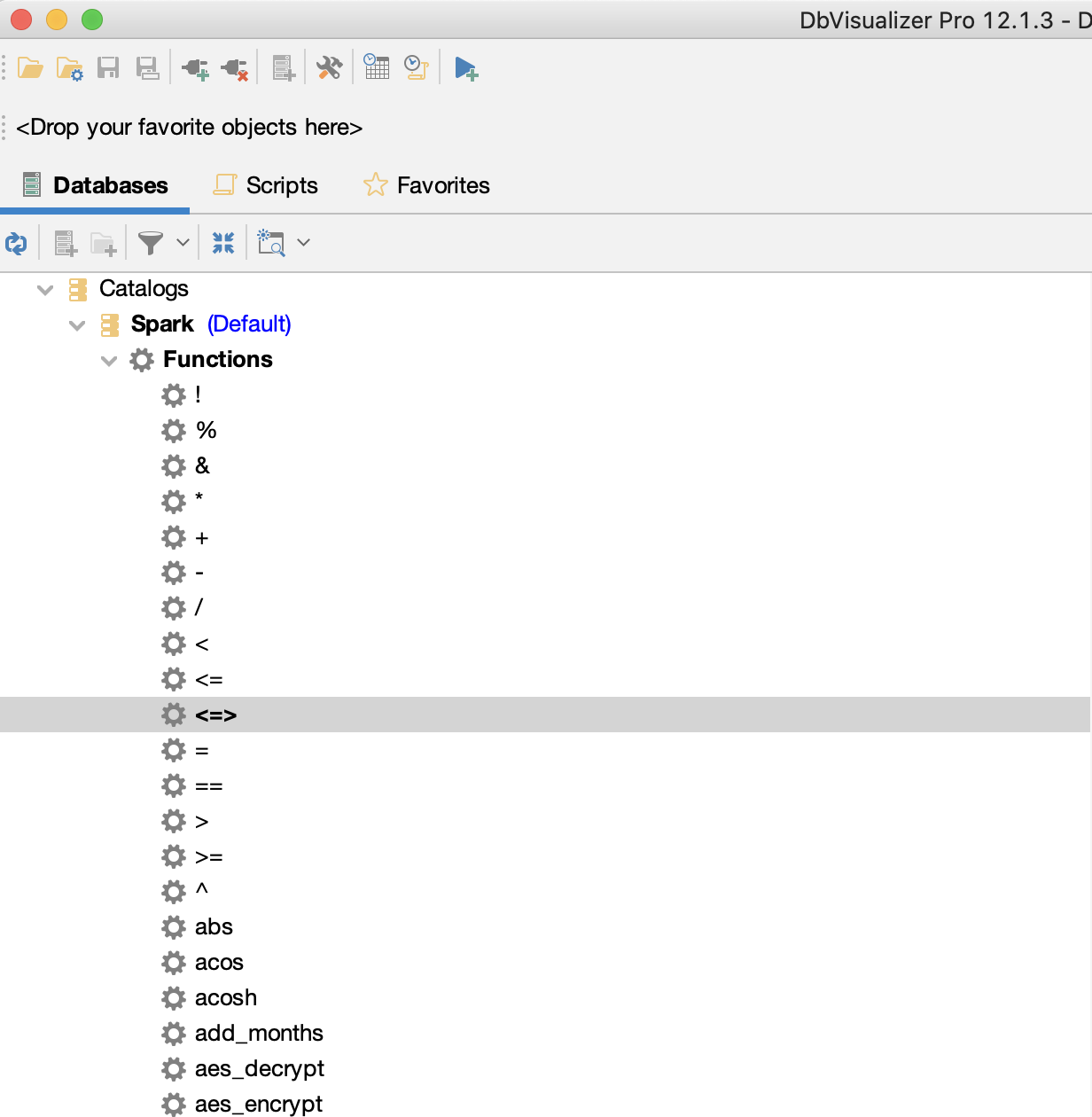The height and width of the screenshot is (1117, 1092).
Task: Open Tool Properties wrench and hammer icon
Action: [x=330, y=68]
